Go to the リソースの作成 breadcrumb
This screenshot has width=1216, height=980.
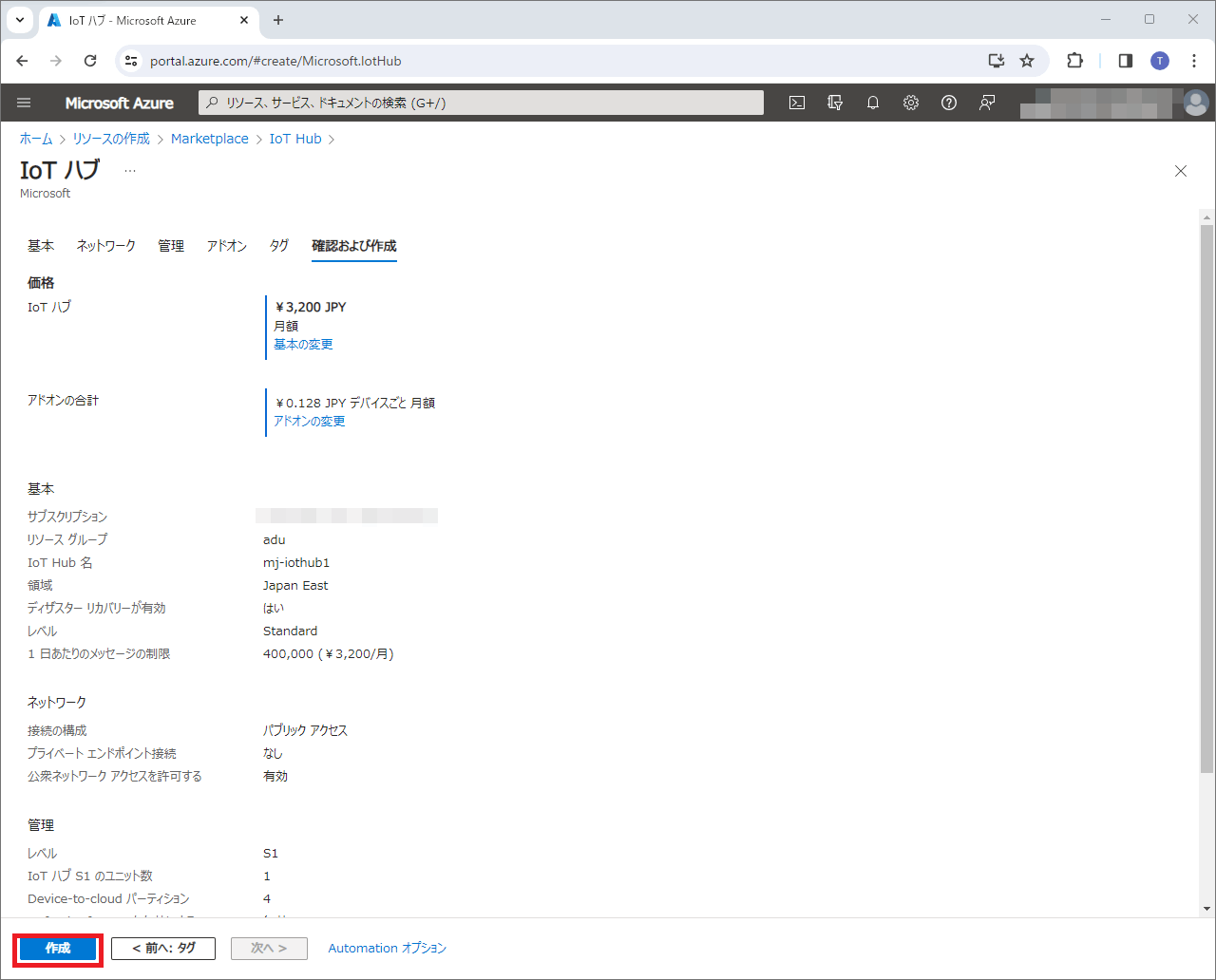111,139
